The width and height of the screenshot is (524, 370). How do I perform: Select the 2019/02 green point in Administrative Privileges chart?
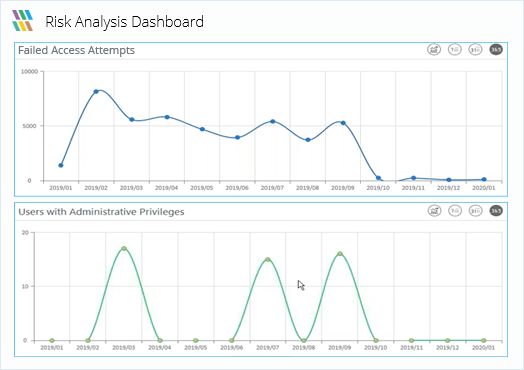point(88,341)
